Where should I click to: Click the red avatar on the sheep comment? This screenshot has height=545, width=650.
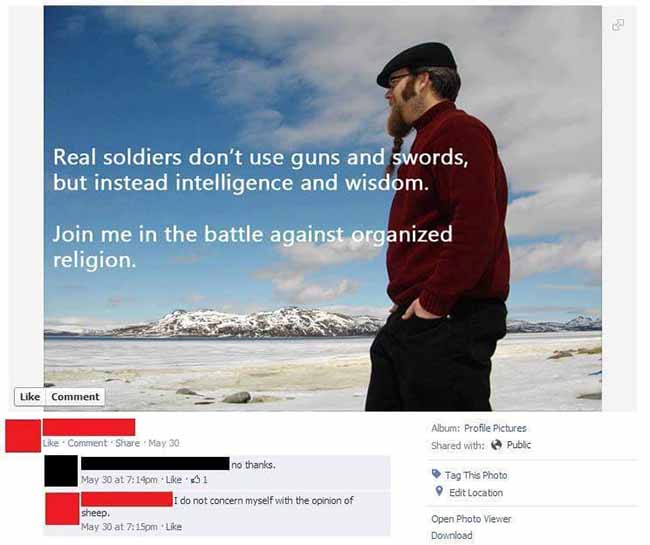62,509
